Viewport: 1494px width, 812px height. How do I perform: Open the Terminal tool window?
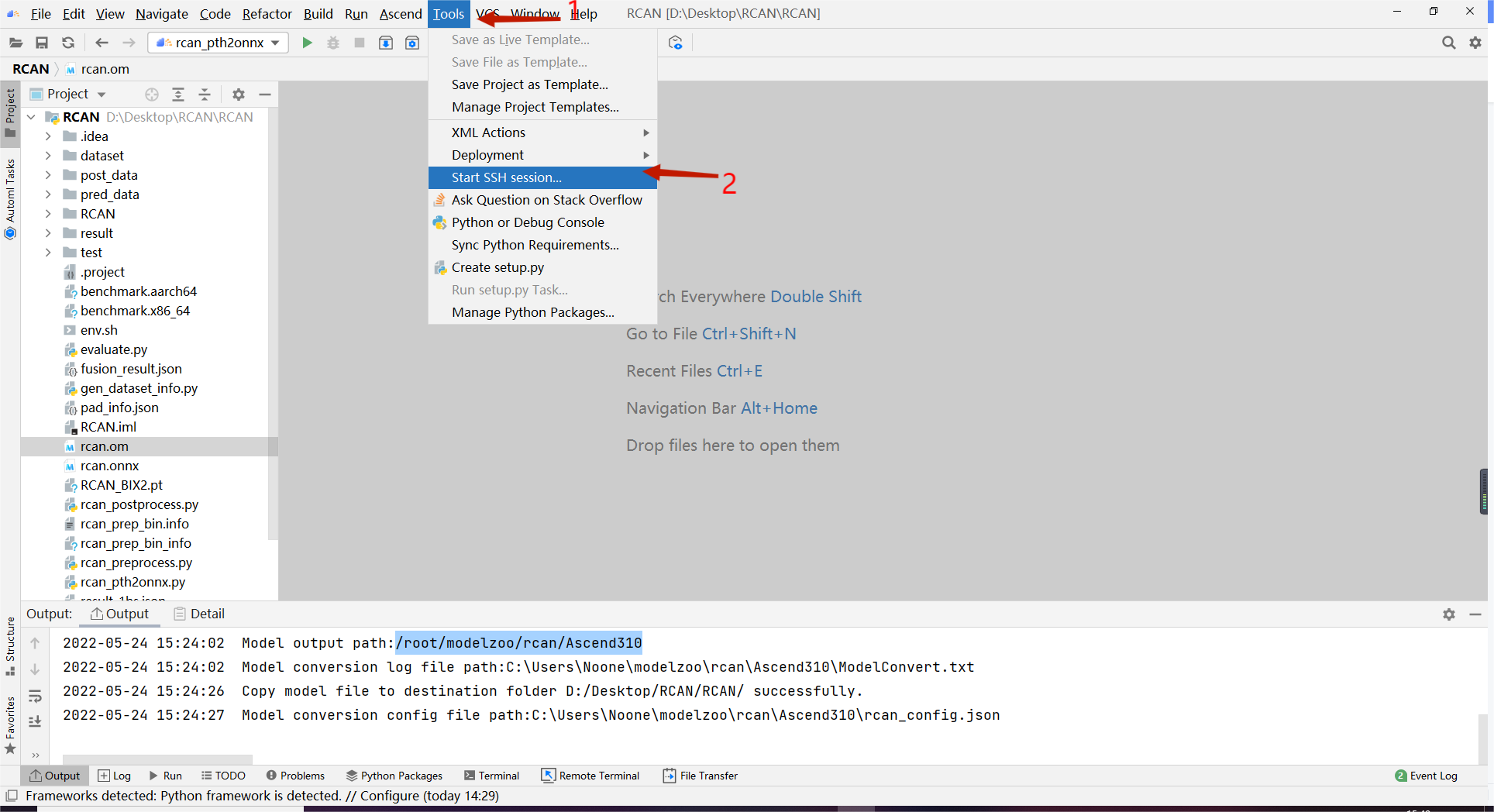491,776
